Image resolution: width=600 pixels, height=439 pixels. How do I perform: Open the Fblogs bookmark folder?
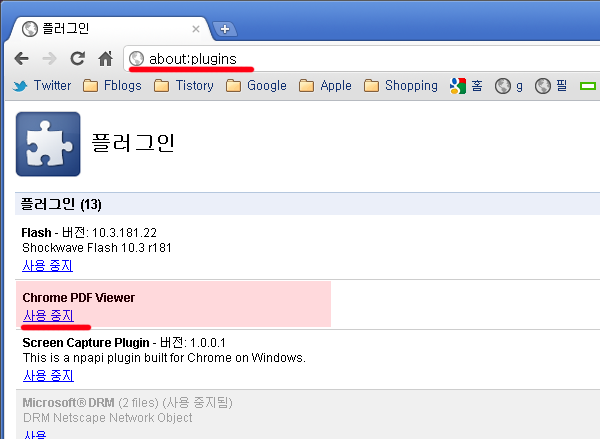tap(112, 85)
